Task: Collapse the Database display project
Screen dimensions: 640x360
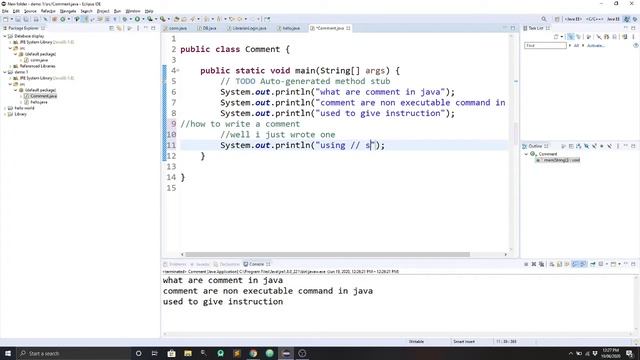Action: (5, 36)
